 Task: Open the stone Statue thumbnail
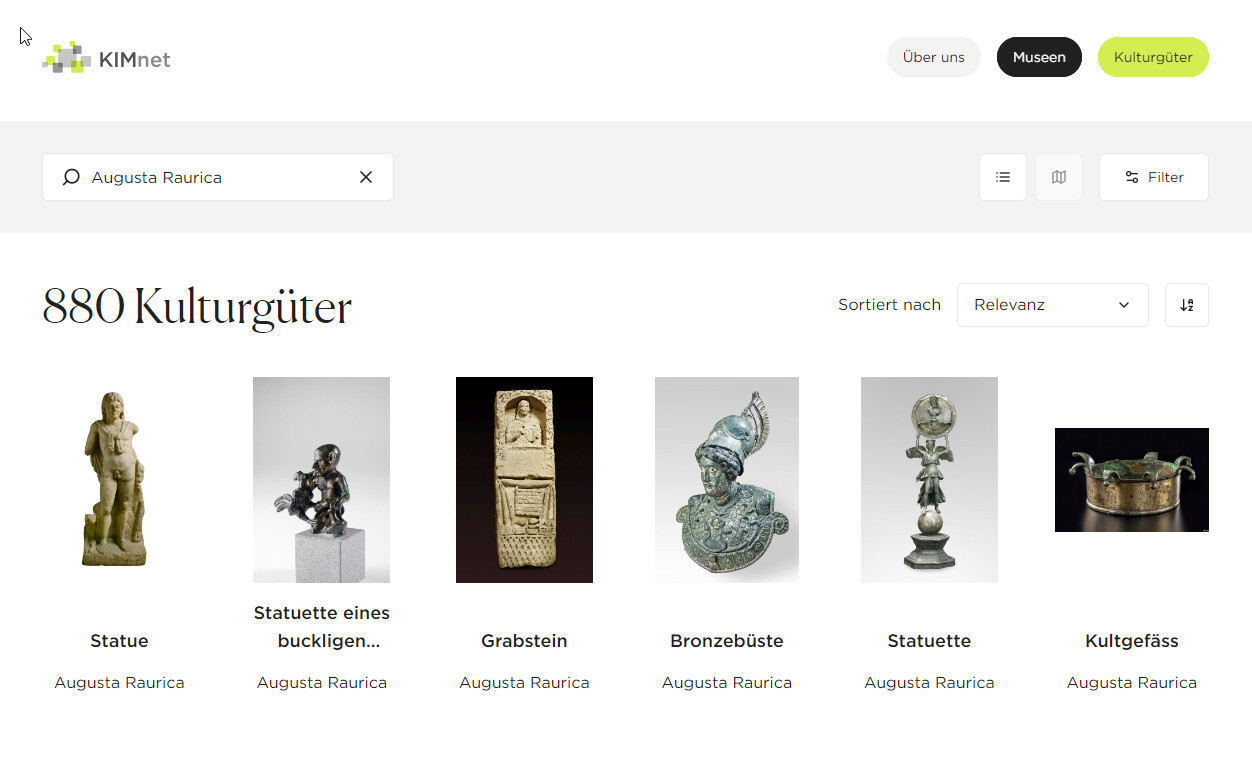point(119,480)
